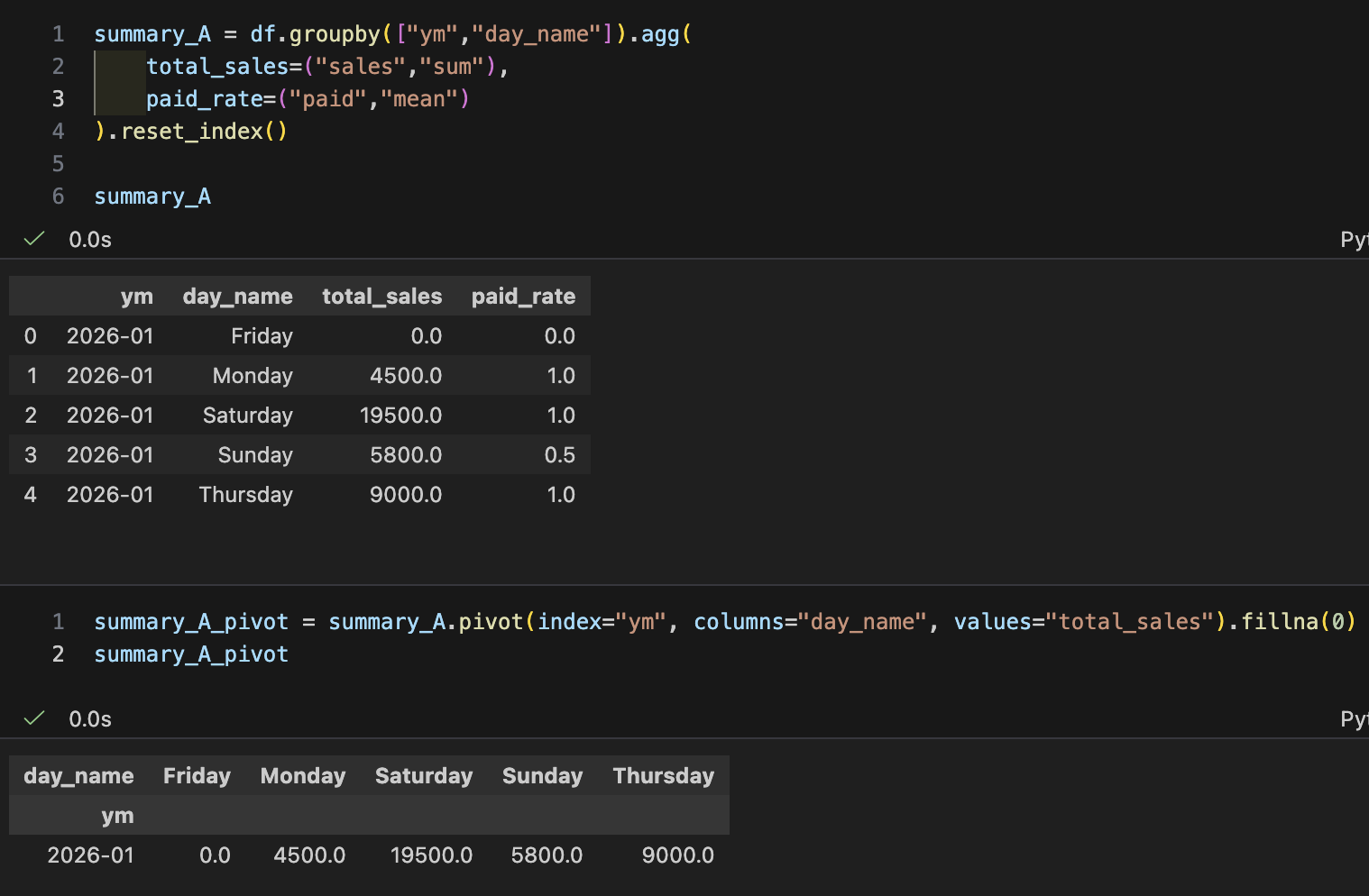The height and width of the screenshot is (896, 1369).
Task: Click the 2026-01 cell in row 0
Action: pos(110,336)
